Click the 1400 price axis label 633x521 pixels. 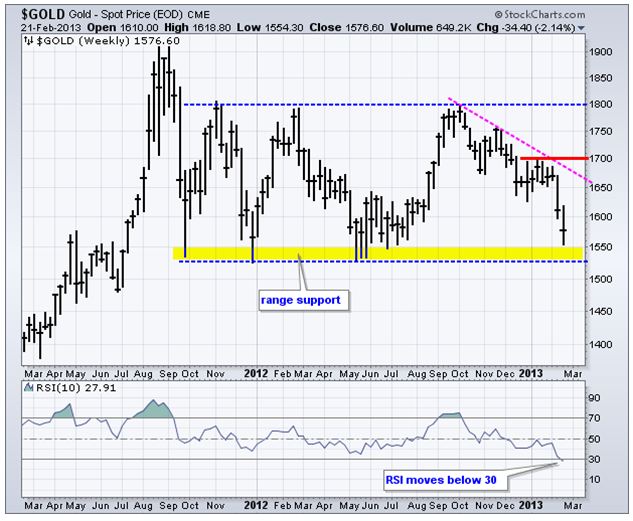click(x=600, y=345)
